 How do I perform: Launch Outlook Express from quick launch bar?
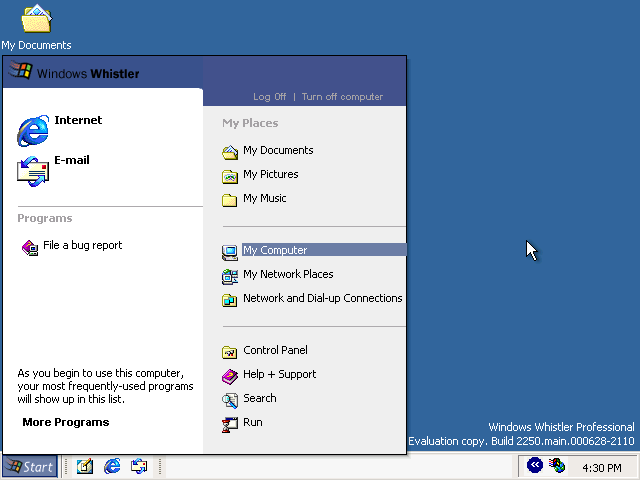[139, 466]
